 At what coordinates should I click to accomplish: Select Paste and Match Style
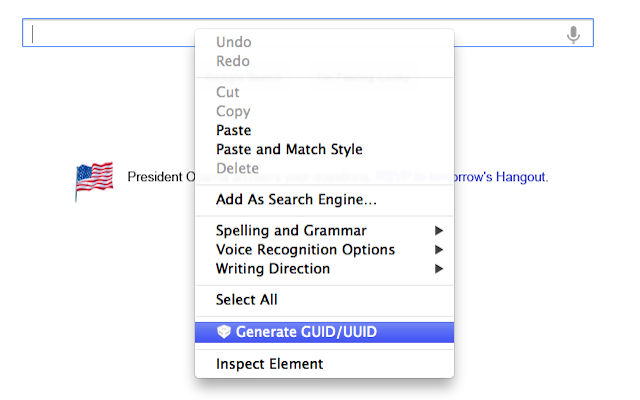coord(289,149)
